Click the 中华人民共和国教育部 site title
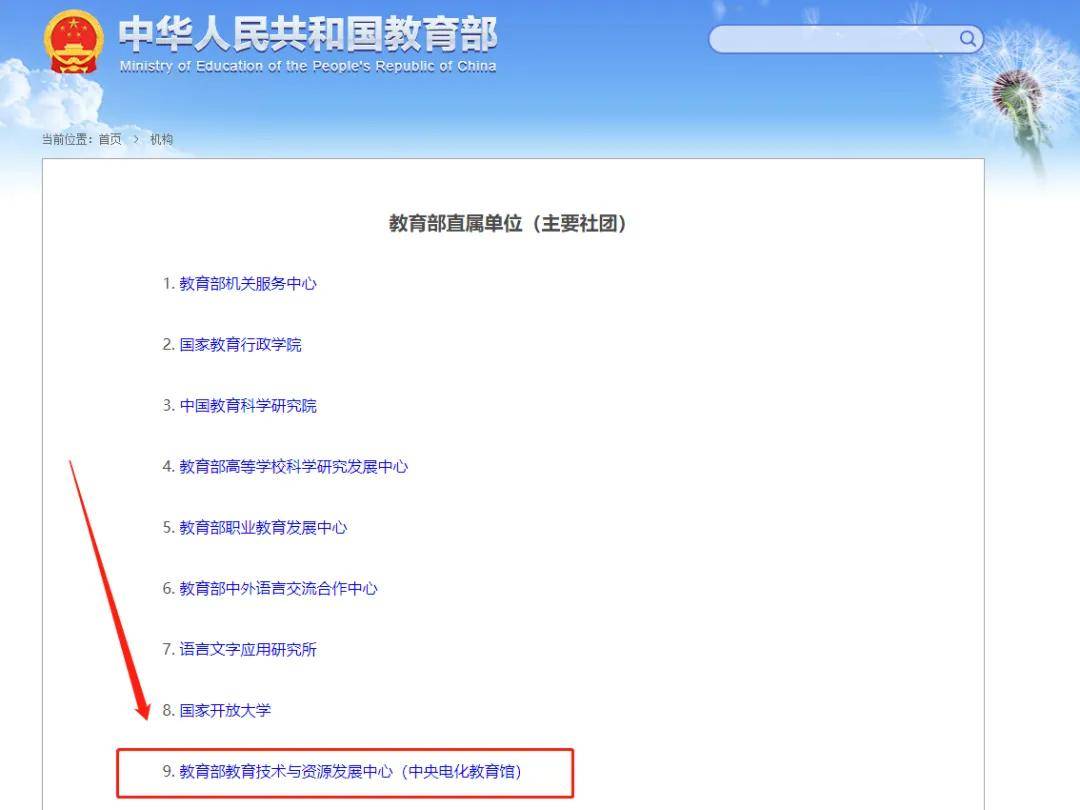The height and width of the screenshot is (810, 1080). tap(308, 34)
